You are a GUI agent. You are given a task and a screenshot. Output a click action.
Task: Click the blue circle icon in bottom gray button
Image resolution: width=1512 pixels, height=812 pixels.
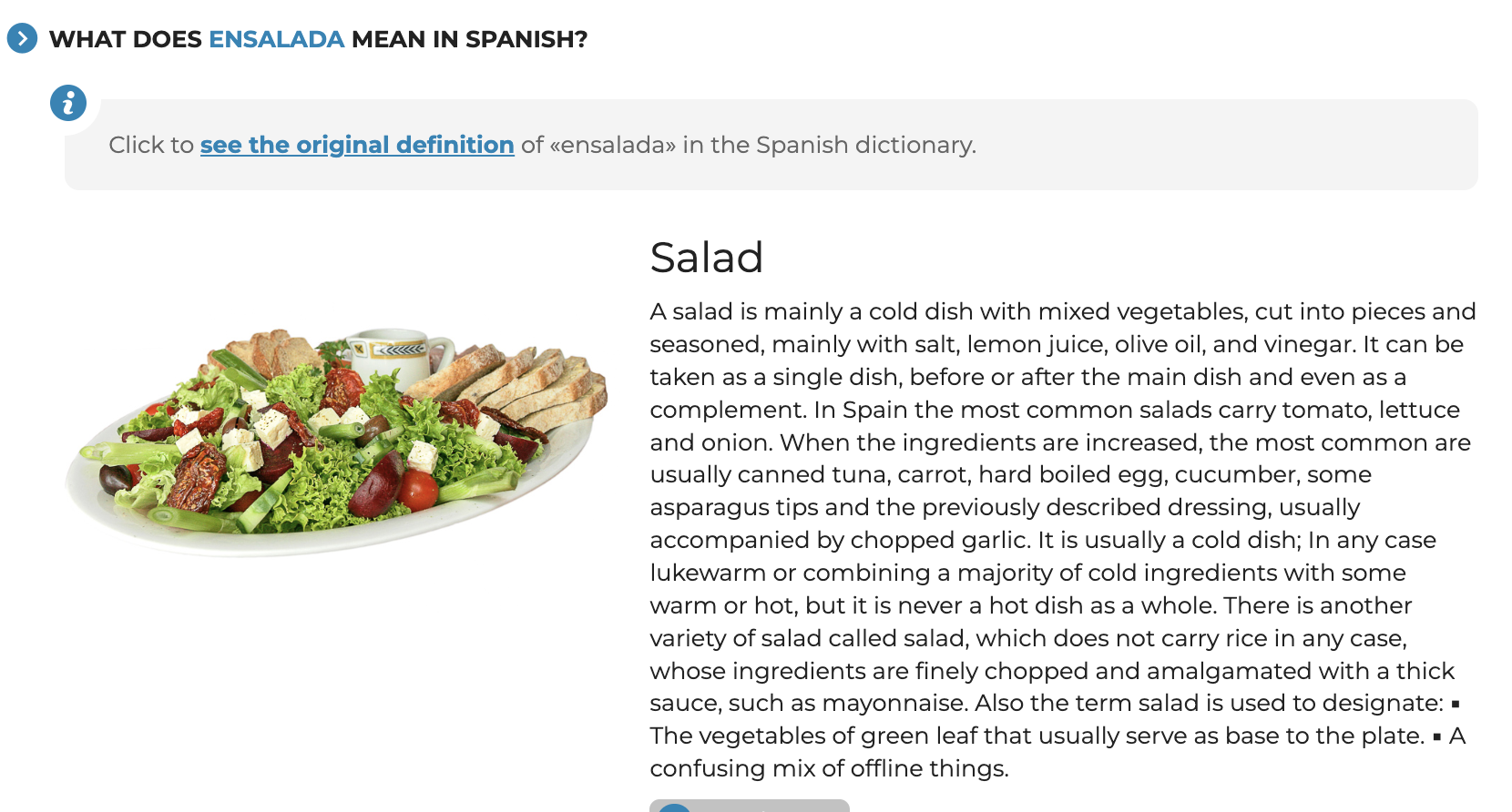675,807
